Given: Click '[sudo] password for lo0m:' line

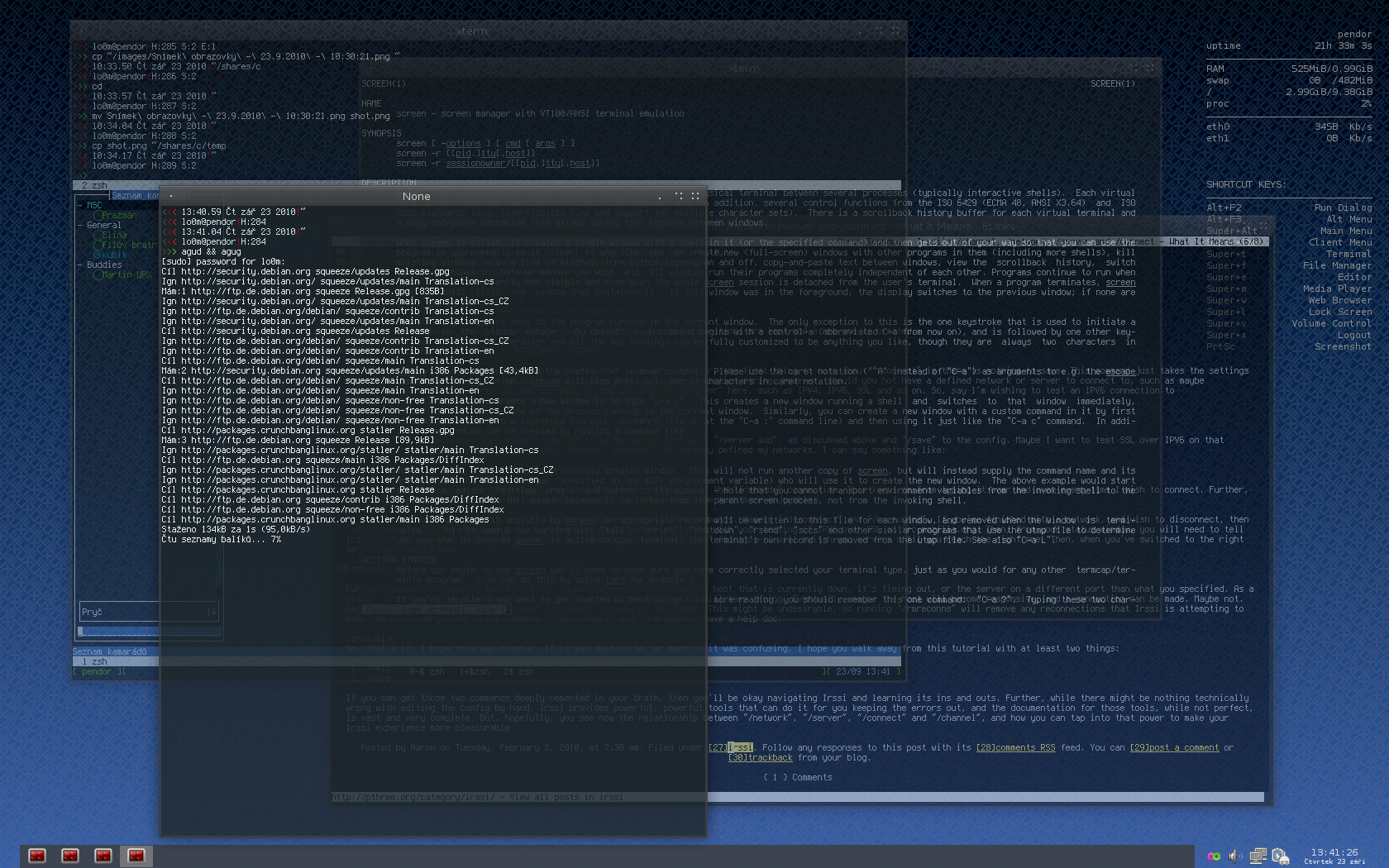Looking at the screenshot, I should click(x=223, y=261).
